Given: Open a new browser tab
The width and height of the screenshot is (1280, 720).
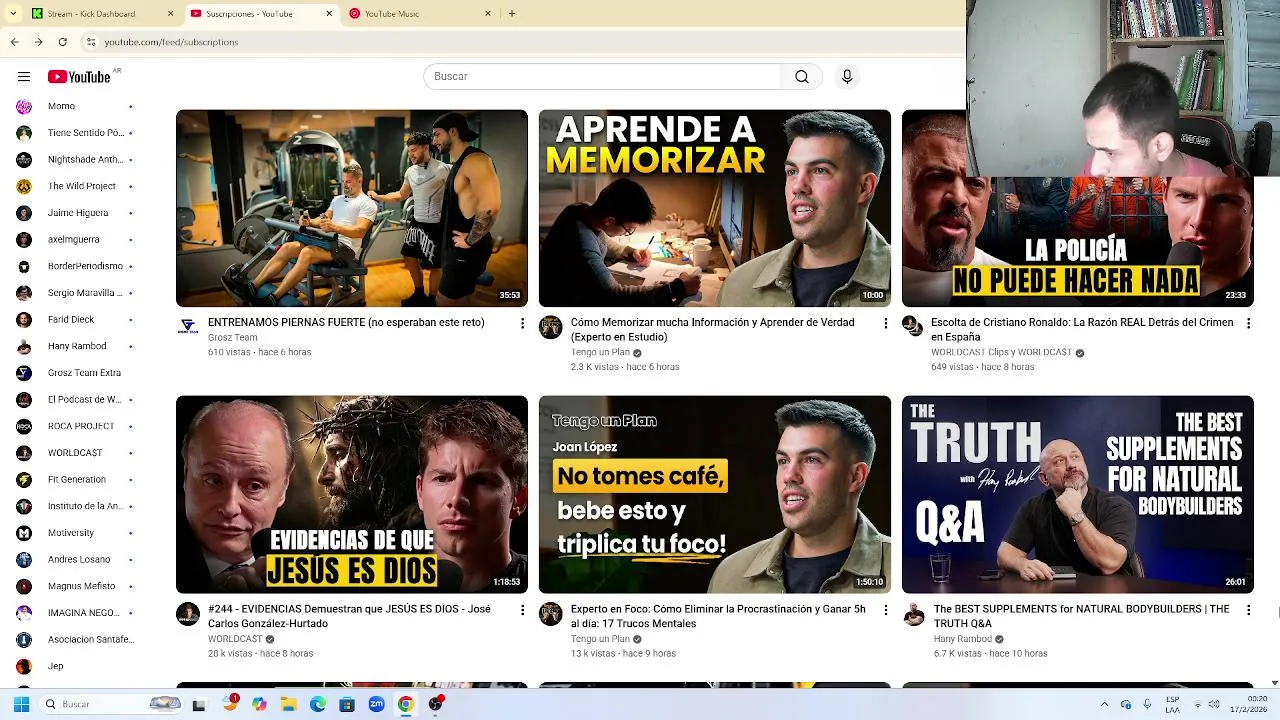Looking at the screenshot, I should (x=512, y=14).
